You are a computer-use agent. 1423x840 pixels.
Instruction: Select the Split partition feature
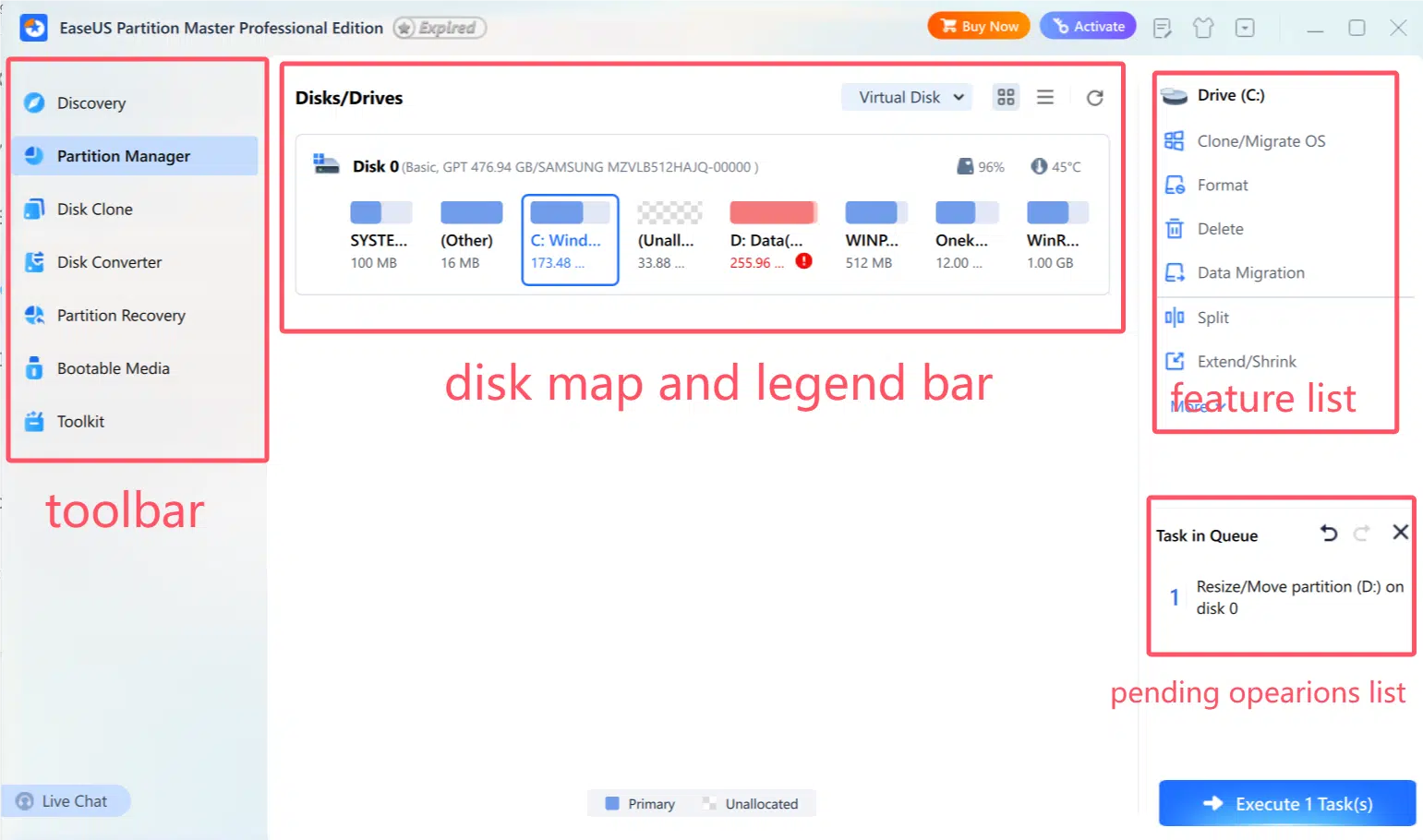click(1212, 318)
